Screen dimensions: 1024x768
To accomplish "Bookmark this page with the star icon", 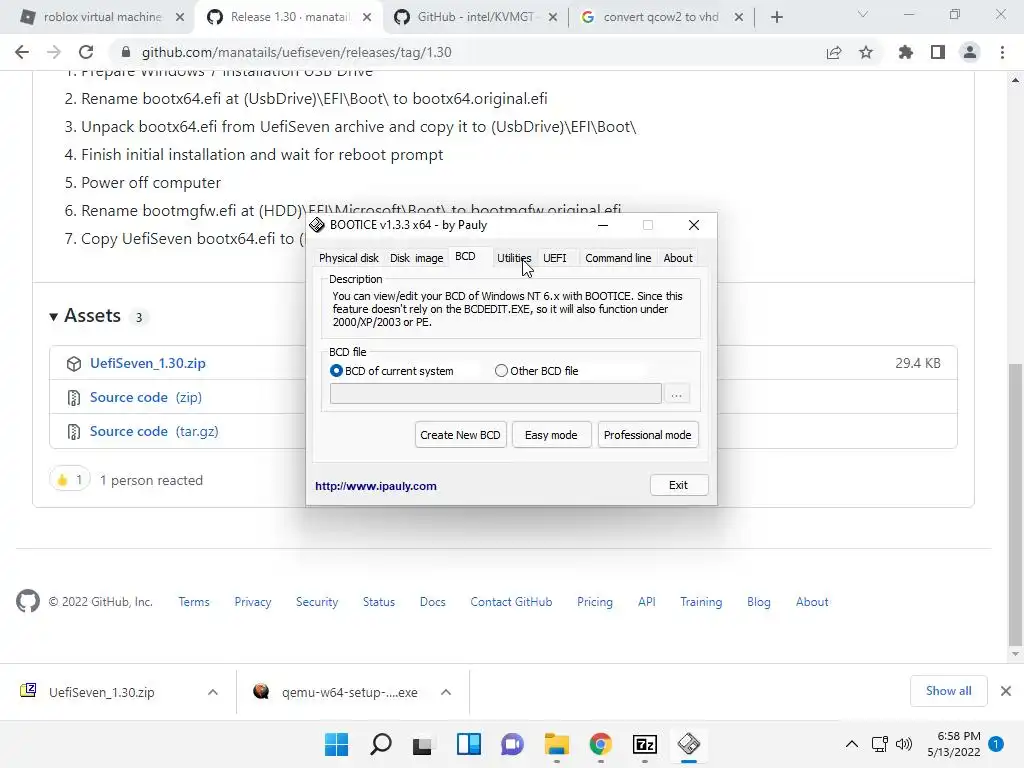I will [866, 52].
